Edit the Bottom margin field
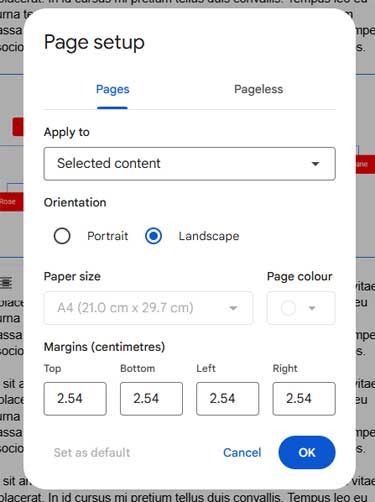The image size is (375, 502). coord(151,399)
